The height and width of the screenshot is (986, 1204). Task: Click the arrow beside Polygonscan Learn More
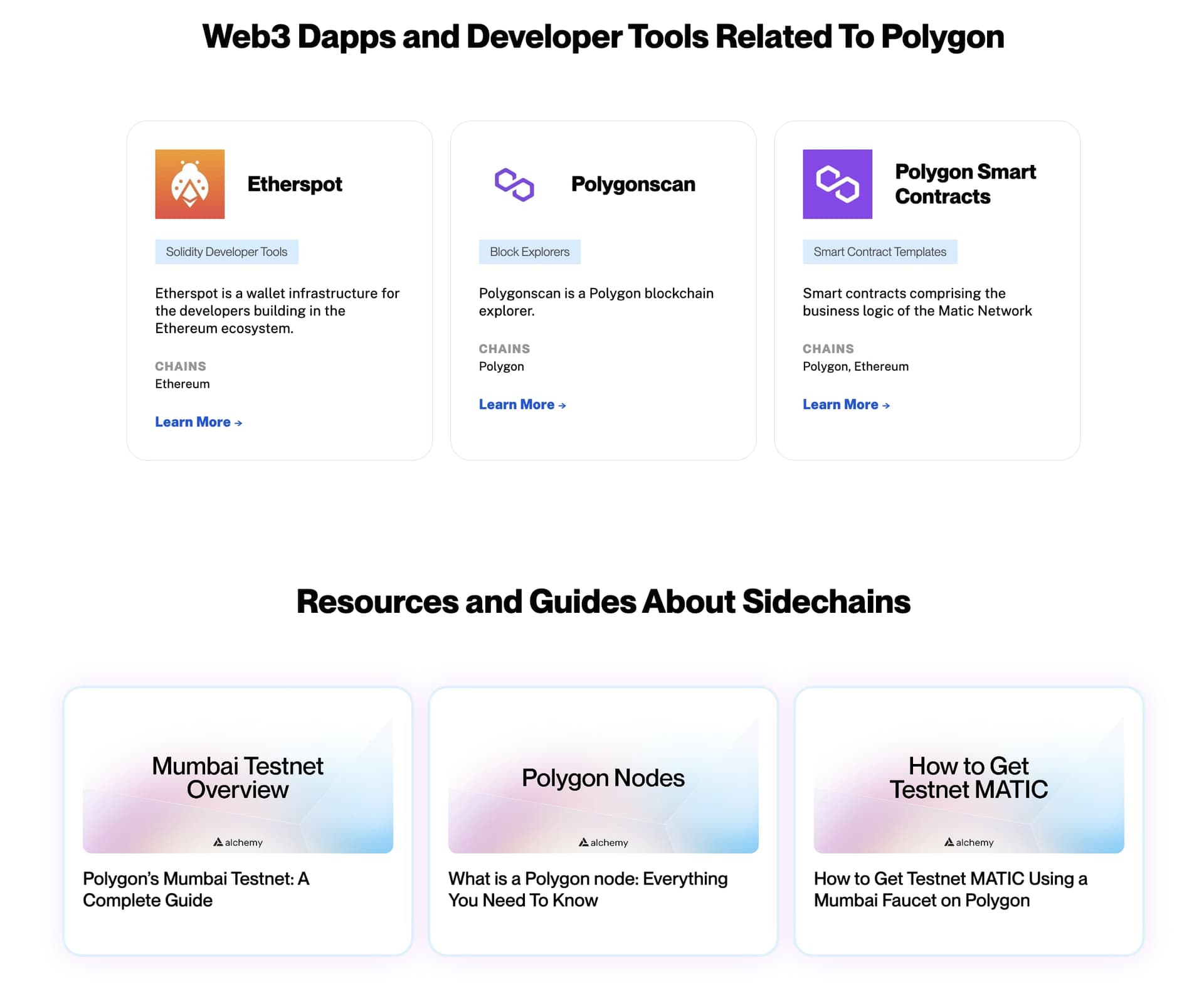[563, 405]
